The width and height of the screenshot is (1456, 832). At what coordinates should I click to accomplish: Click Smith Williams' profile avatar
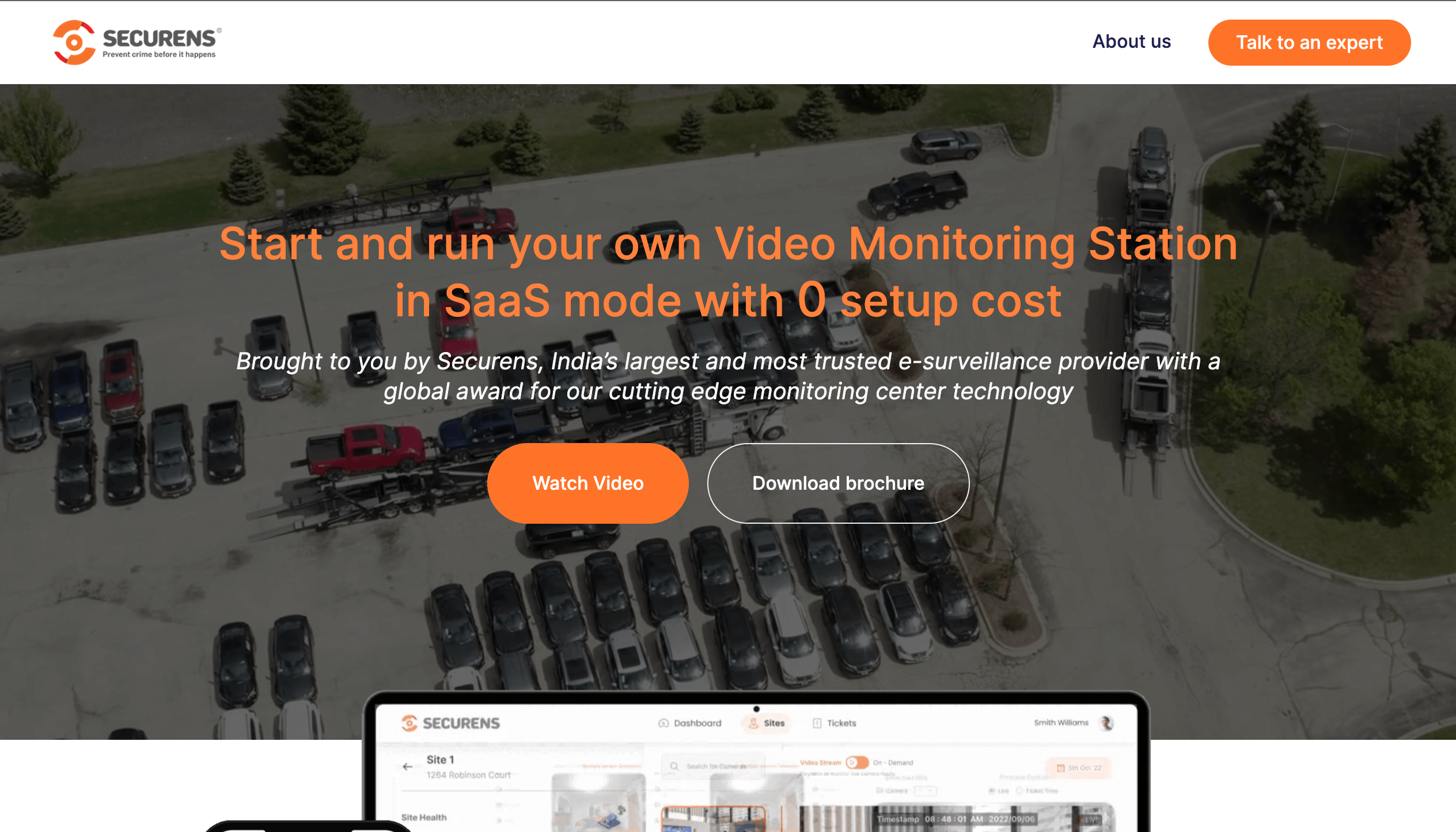(1106, 723)
